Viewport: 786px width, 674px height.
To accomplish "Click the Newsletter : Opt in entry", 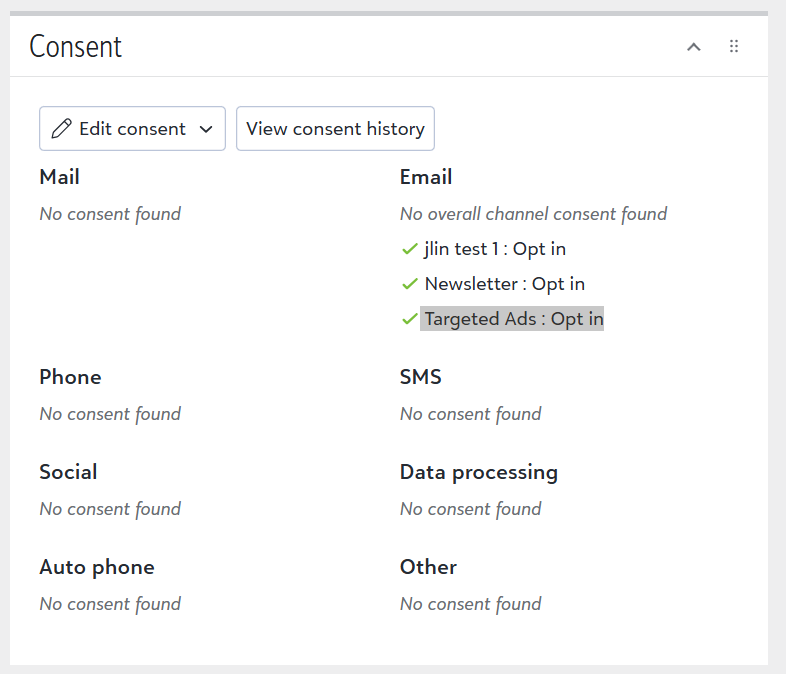I will coord(504,284).
